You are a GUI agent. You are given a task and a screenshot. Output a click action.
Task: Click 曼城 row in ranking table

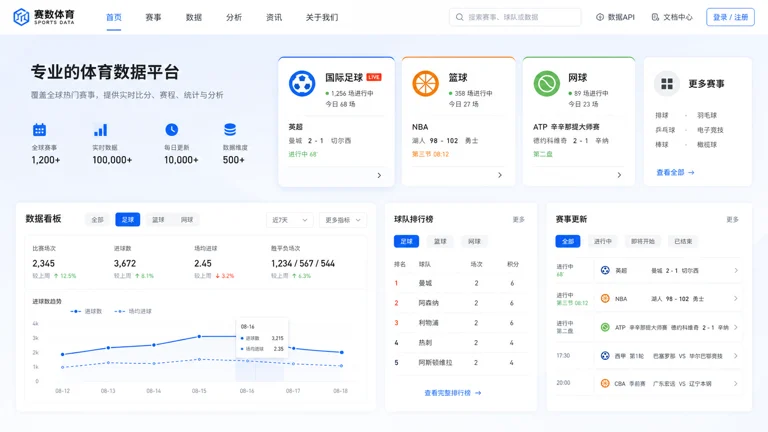[x=459, y=283]
